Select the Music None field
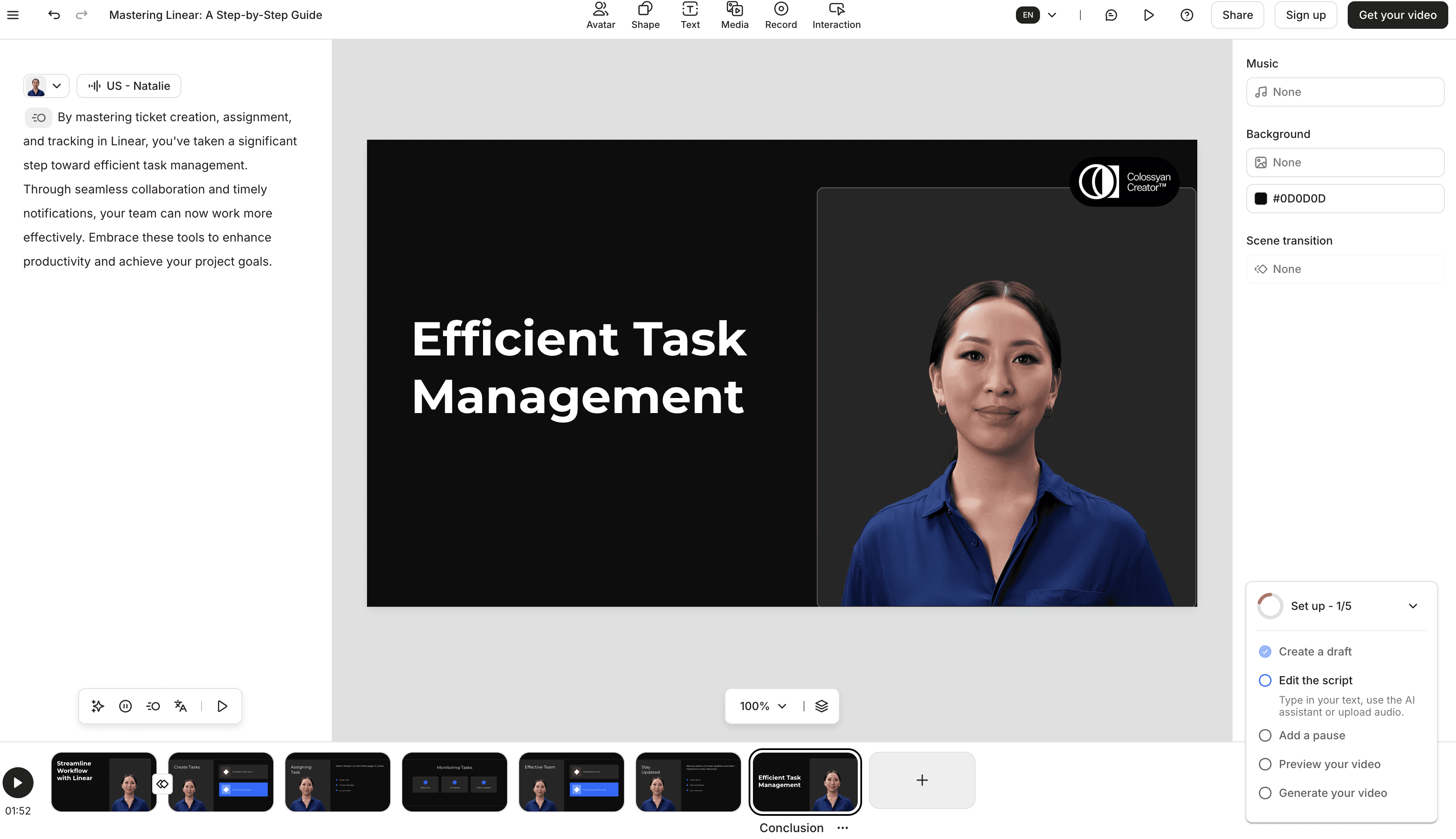The image size is (1456, 839). click(1345, 92)
